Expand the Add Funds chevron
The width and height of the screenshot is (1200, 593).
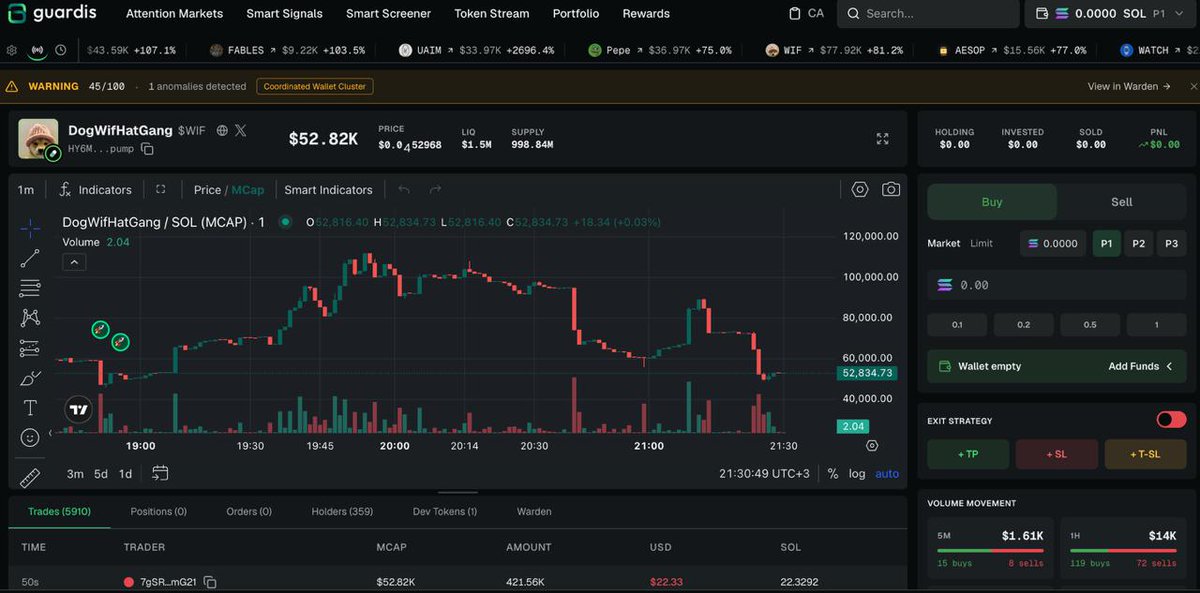(1169, 367)
